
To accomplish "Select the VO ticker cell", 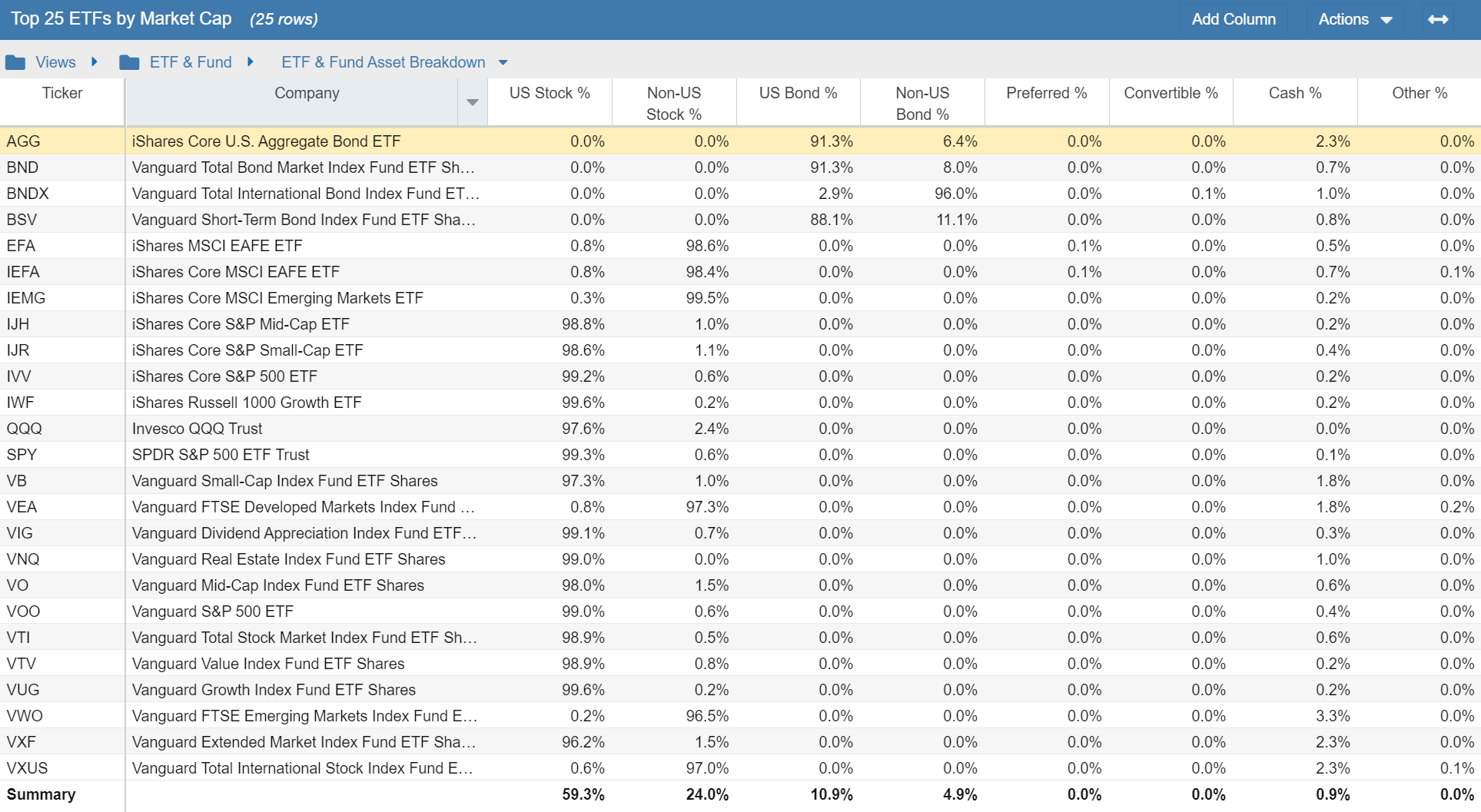I will [x=62, y=585].
